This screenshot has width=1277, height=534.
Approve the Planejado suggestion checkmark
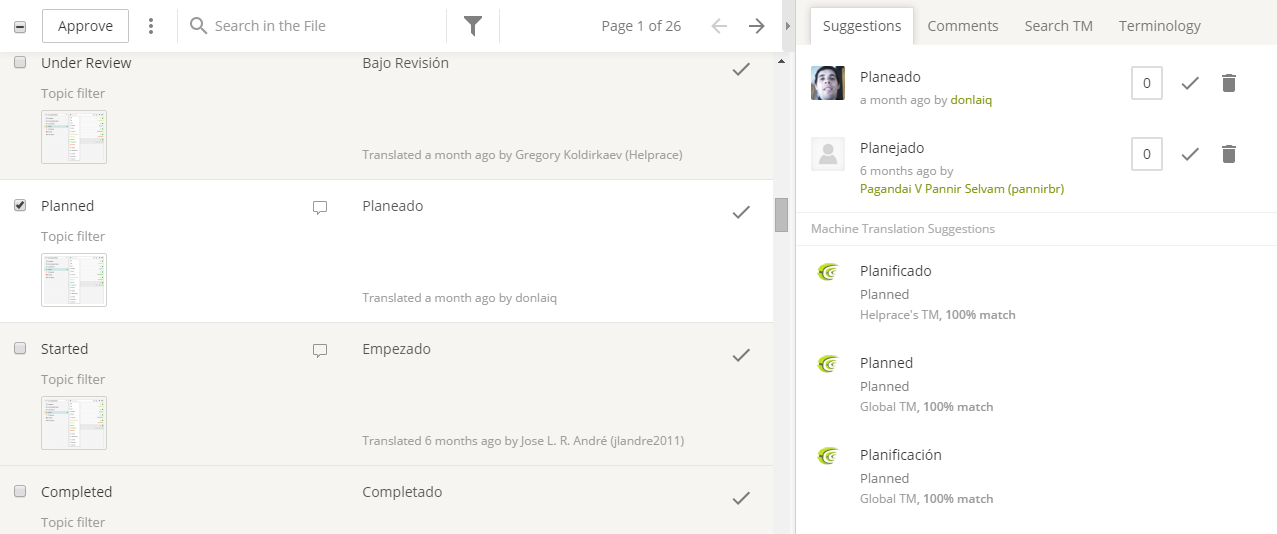pyautogui.click(x=1190, y=154)
